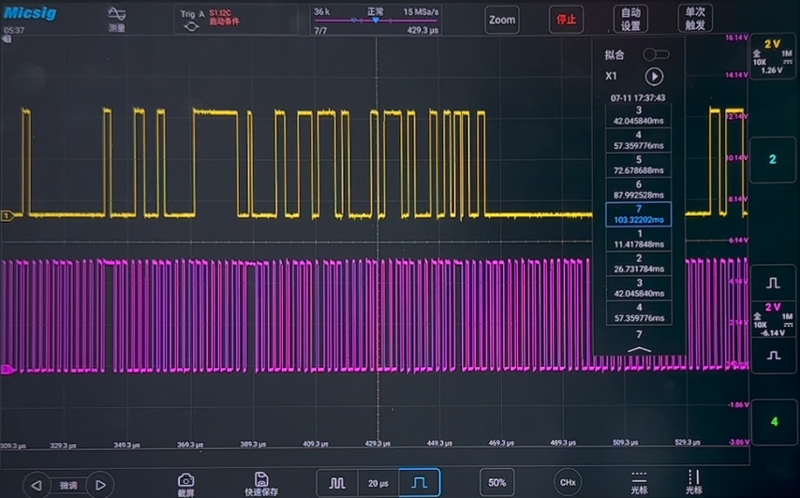
Task: Tap the CHx channel selector icon
Action: click(x=567, y=482)
